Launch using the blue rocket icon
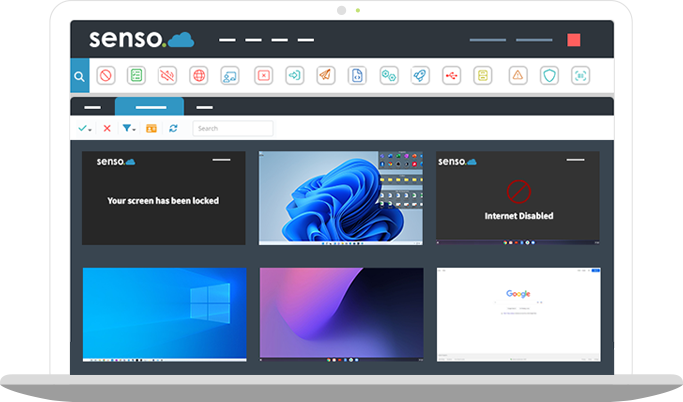The width and height of the screenshot is (683, 402). pos(420,75)
